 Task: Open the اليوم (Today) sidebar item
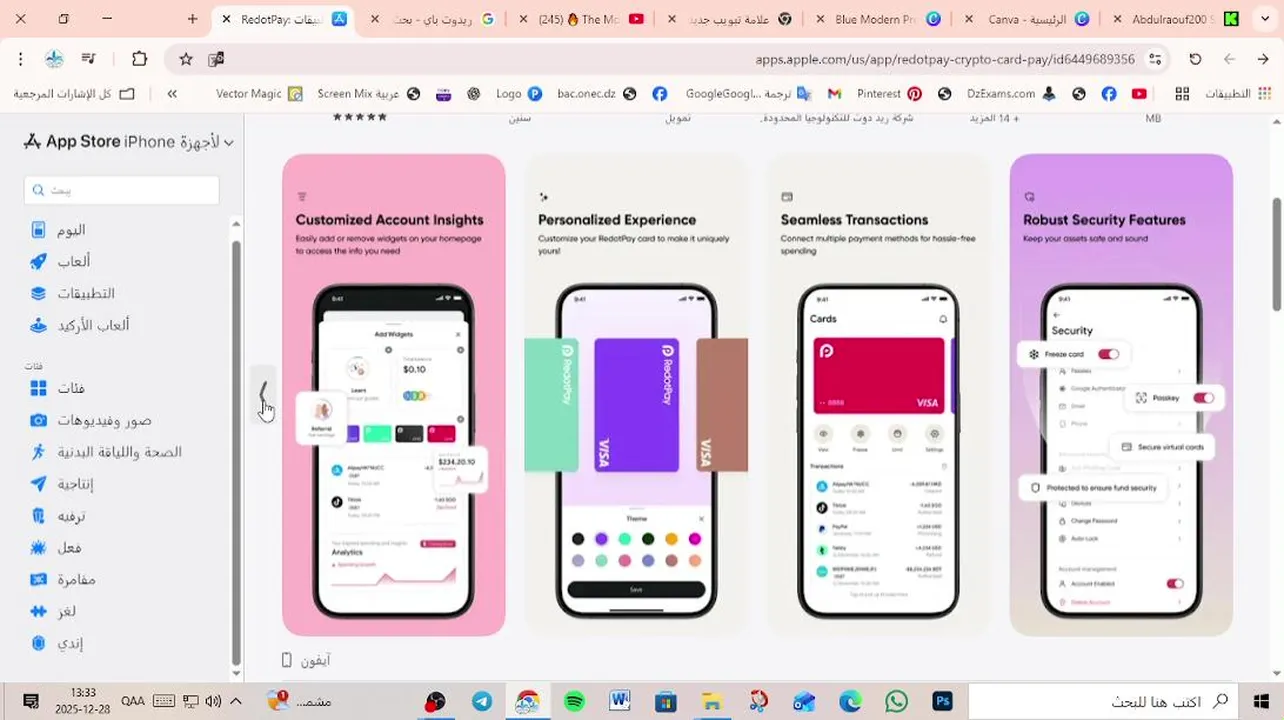point(58,230)
